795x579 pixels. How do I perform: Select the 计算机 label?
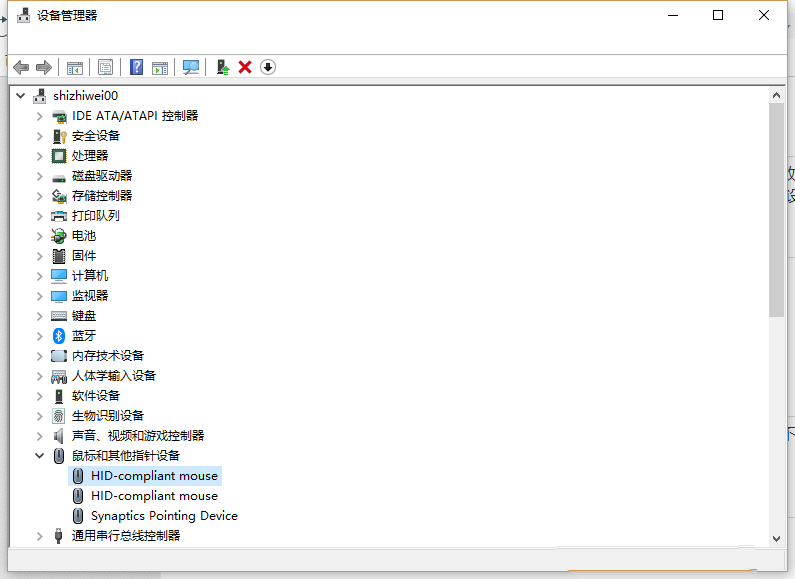click(90, 276)
